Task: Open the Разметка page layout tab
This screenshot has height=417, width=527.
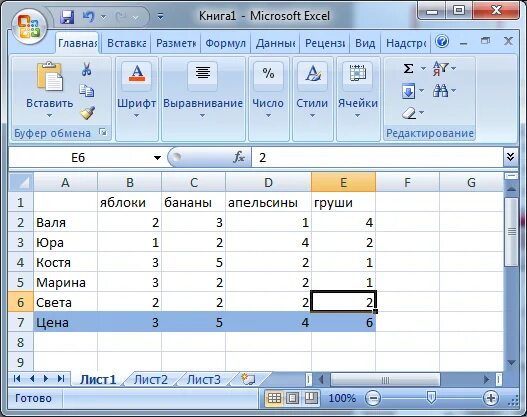Action: 176,43
